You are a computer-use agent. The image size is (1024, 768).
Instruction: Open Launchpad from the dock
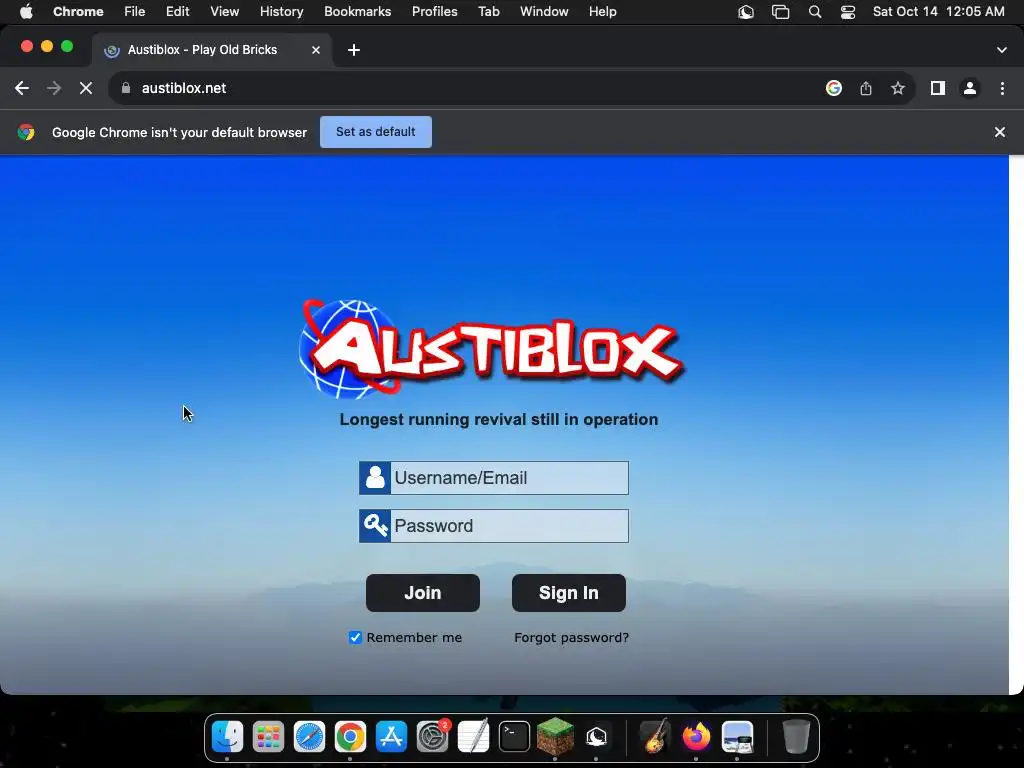pos(268,737)
